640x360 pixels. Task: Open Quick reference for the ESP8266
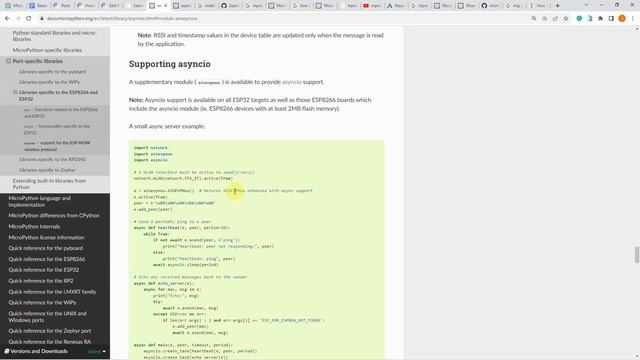pyautogui.click(x=47, y=259)
